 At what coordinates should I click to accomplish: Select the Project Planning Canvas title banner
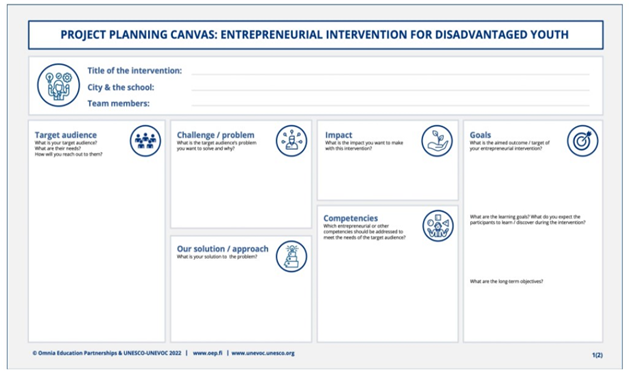(x=316, y=35)
